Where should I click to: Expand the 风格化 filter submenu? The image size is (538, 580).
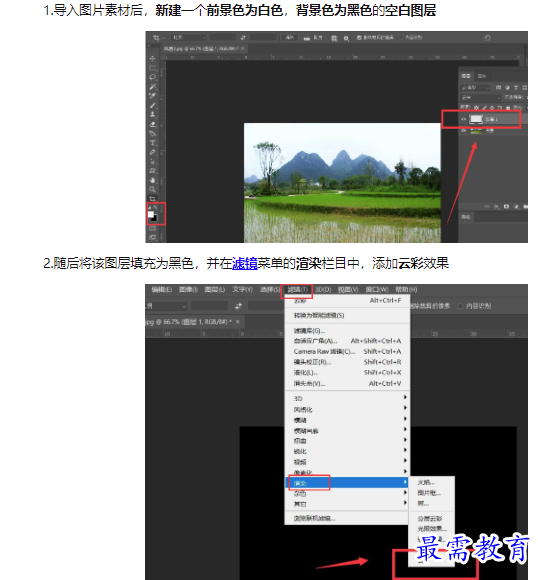[348, 409]
